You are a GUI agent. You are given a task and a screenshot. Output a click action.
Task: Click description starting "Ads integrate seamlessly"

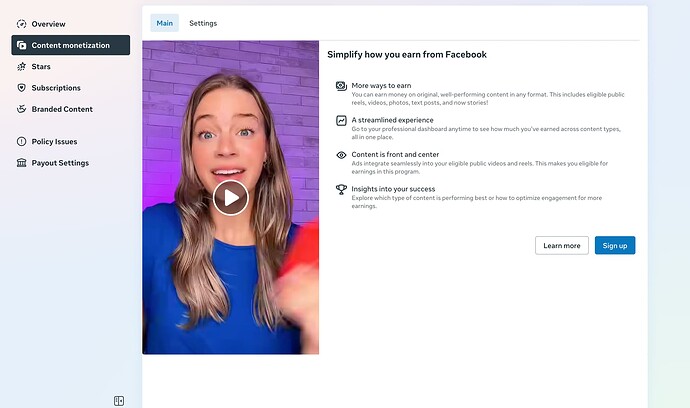pos(479,167)
